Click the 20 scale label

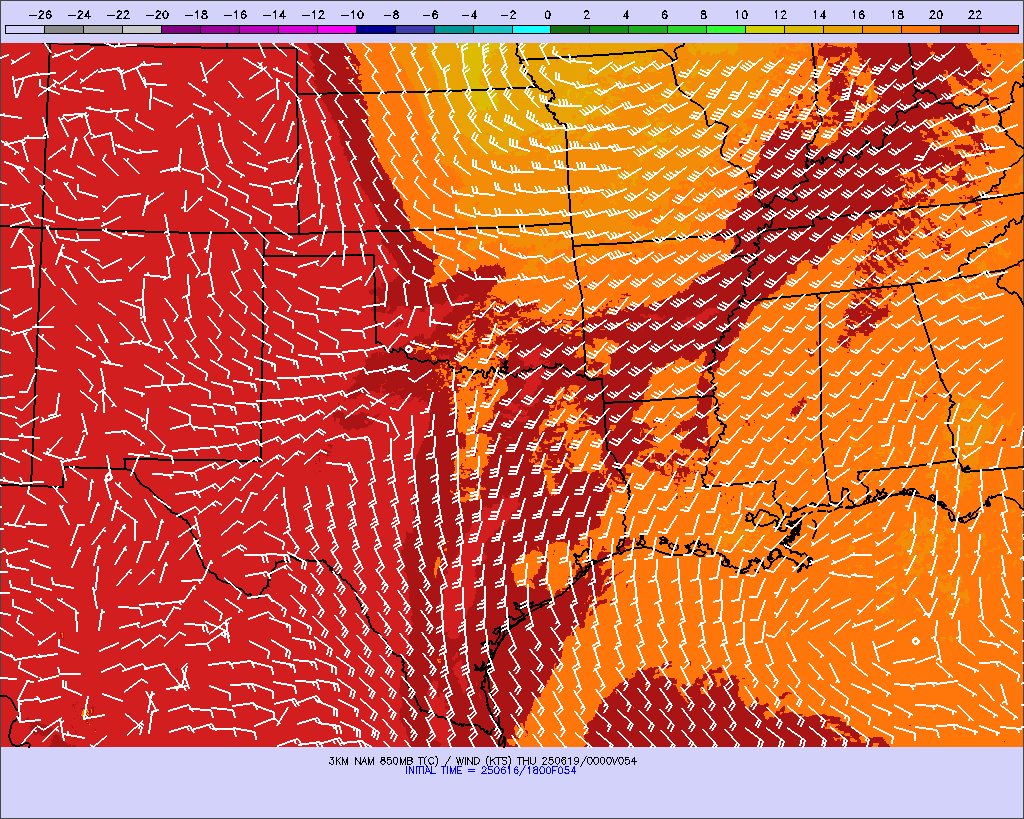(x=936, y=14)
